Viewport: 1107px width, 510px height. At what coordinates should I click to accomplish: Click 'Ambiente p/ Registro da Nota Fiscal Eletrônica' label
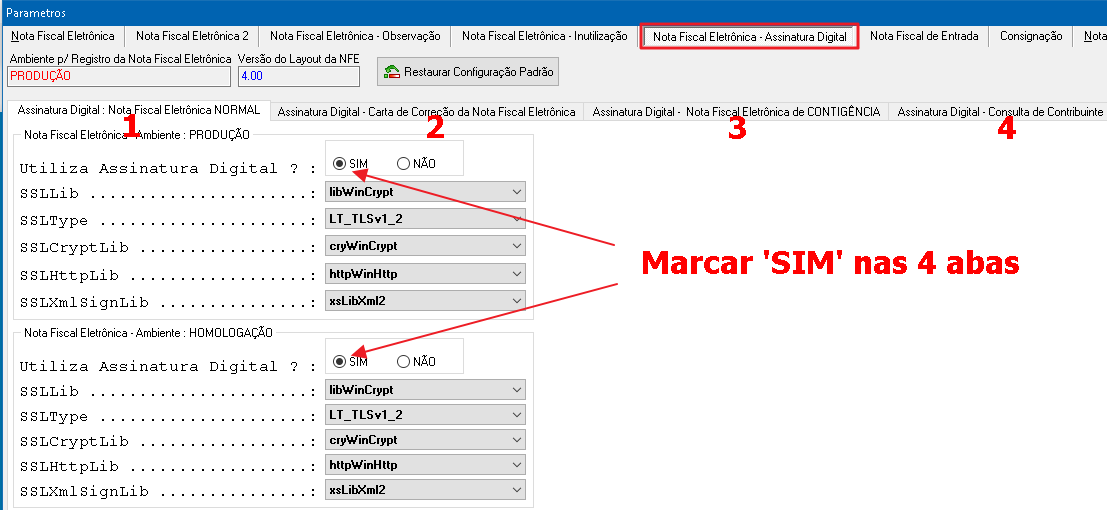[120, 59]
